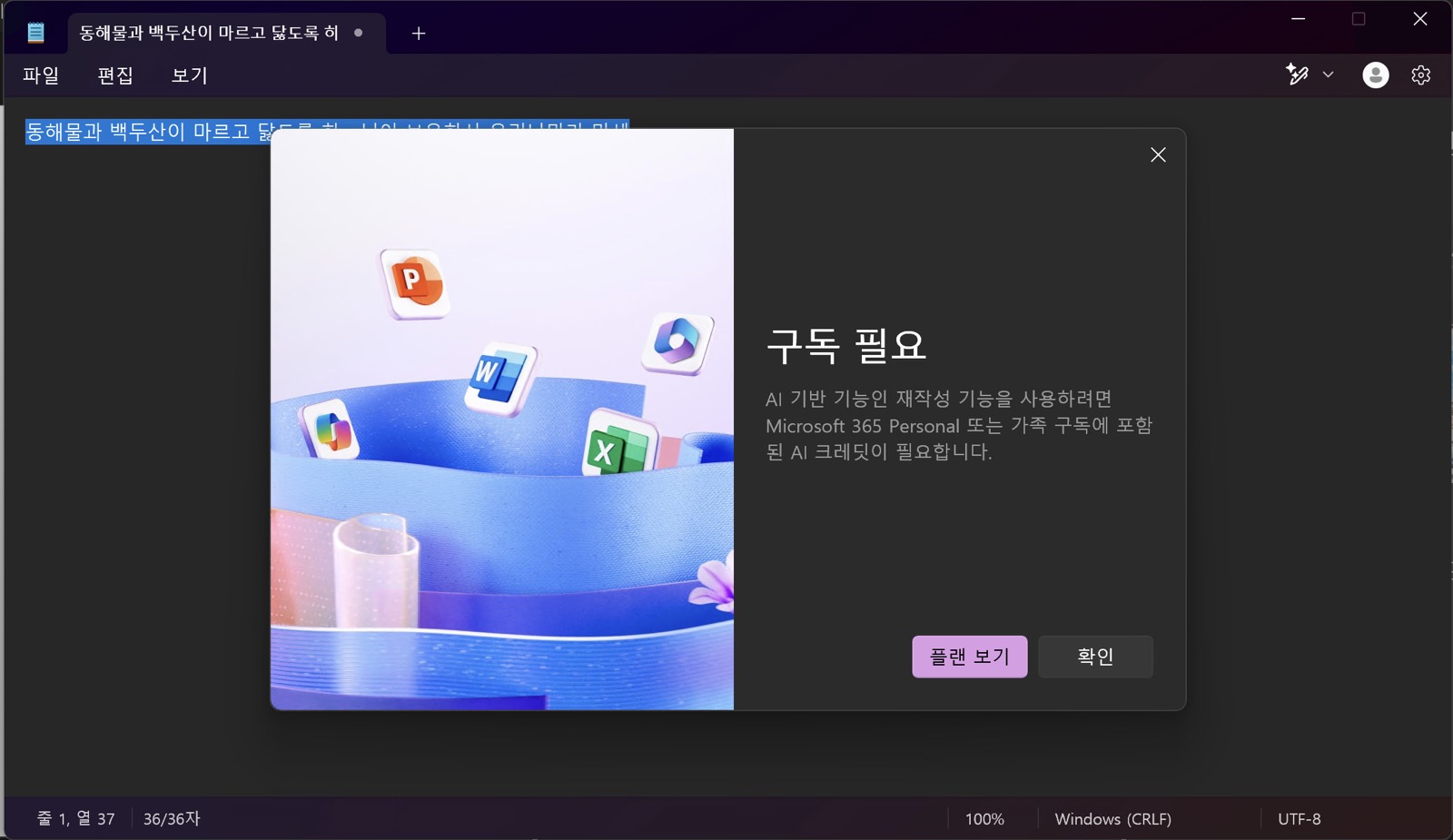Click the Notepad app icon in title bar
Image resolution: width=1453 pixels, height=840 pixels.
tap(35, 33)
